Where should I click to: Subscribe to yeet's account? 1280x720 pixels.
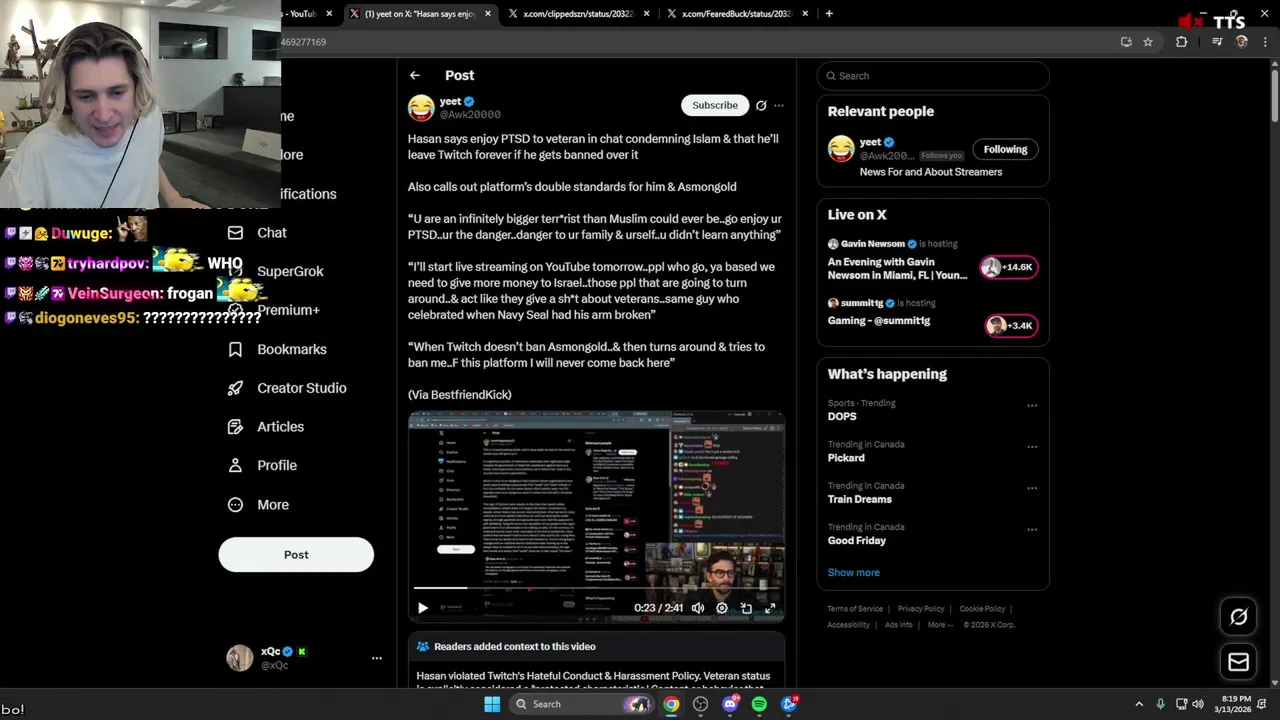(715, 105)
